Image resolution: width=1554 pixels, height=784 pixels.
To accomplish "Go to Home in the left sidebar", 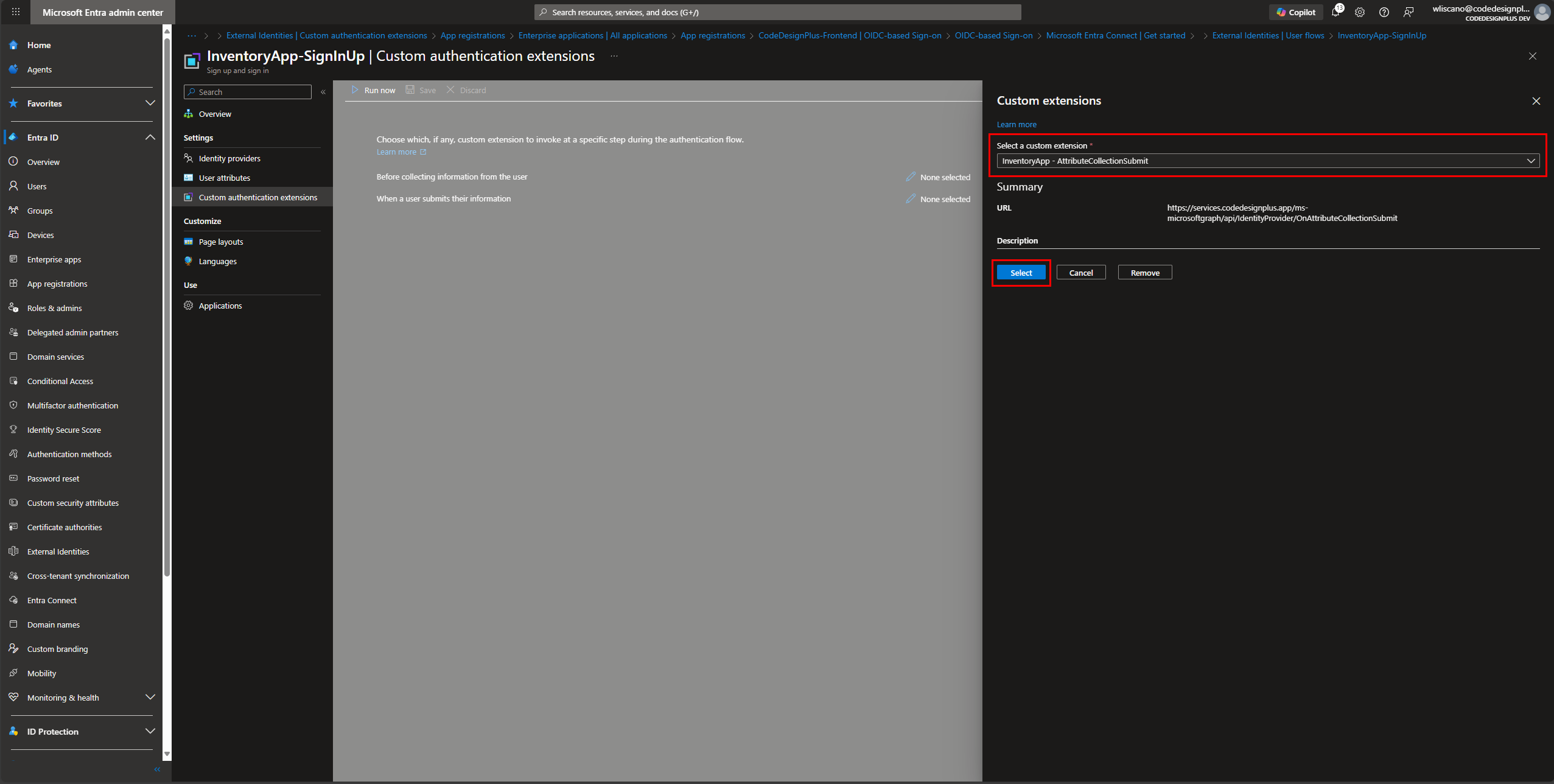I will [x=38, y=45].
